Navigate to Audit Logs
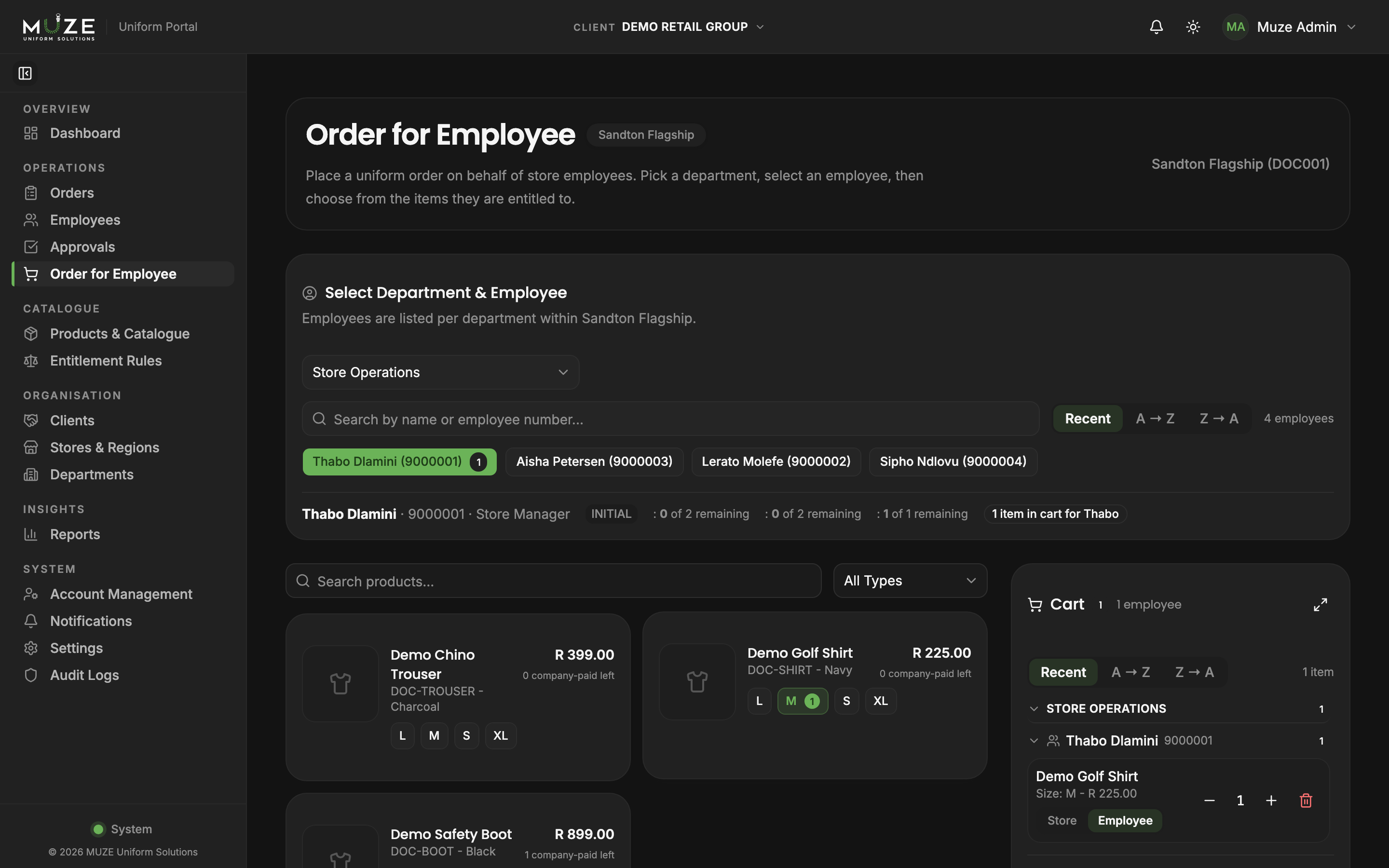The image size is (1389, 868). (x=123, y=675)
